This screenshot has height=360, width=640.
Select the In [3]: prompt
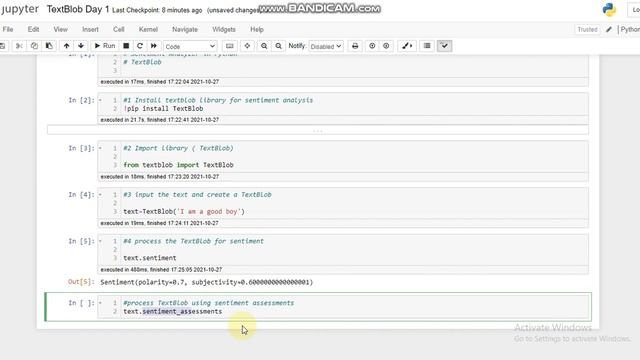click(x=81, y=148)
